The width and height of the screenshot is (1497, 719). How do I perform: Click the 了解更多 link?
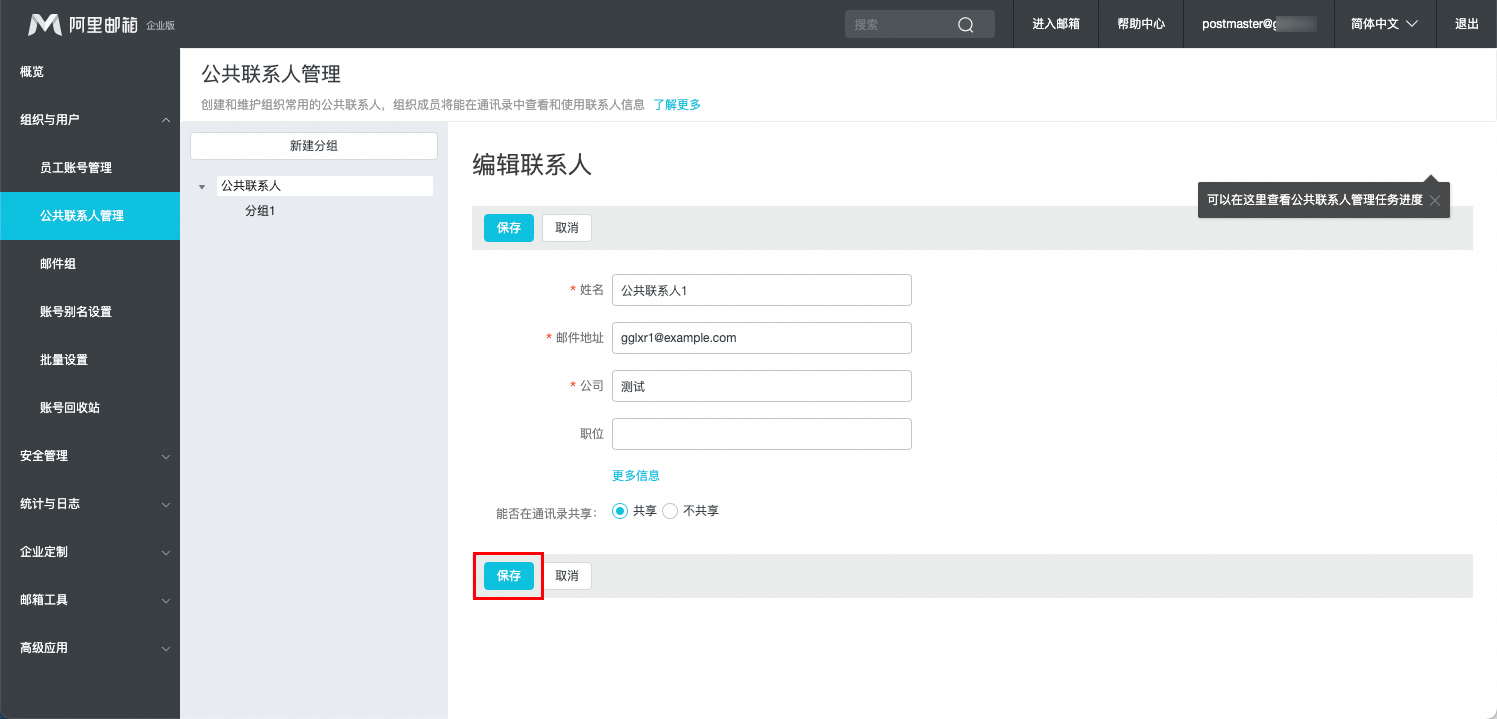point(677,104)
